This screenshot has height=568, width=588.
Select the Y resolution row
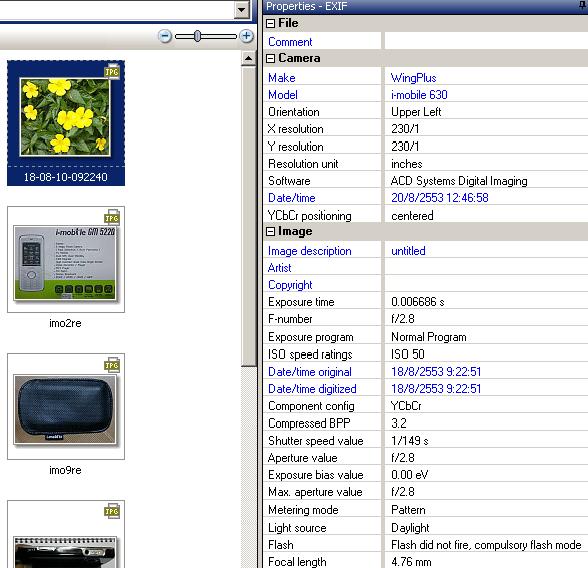(x=426, y=146)
